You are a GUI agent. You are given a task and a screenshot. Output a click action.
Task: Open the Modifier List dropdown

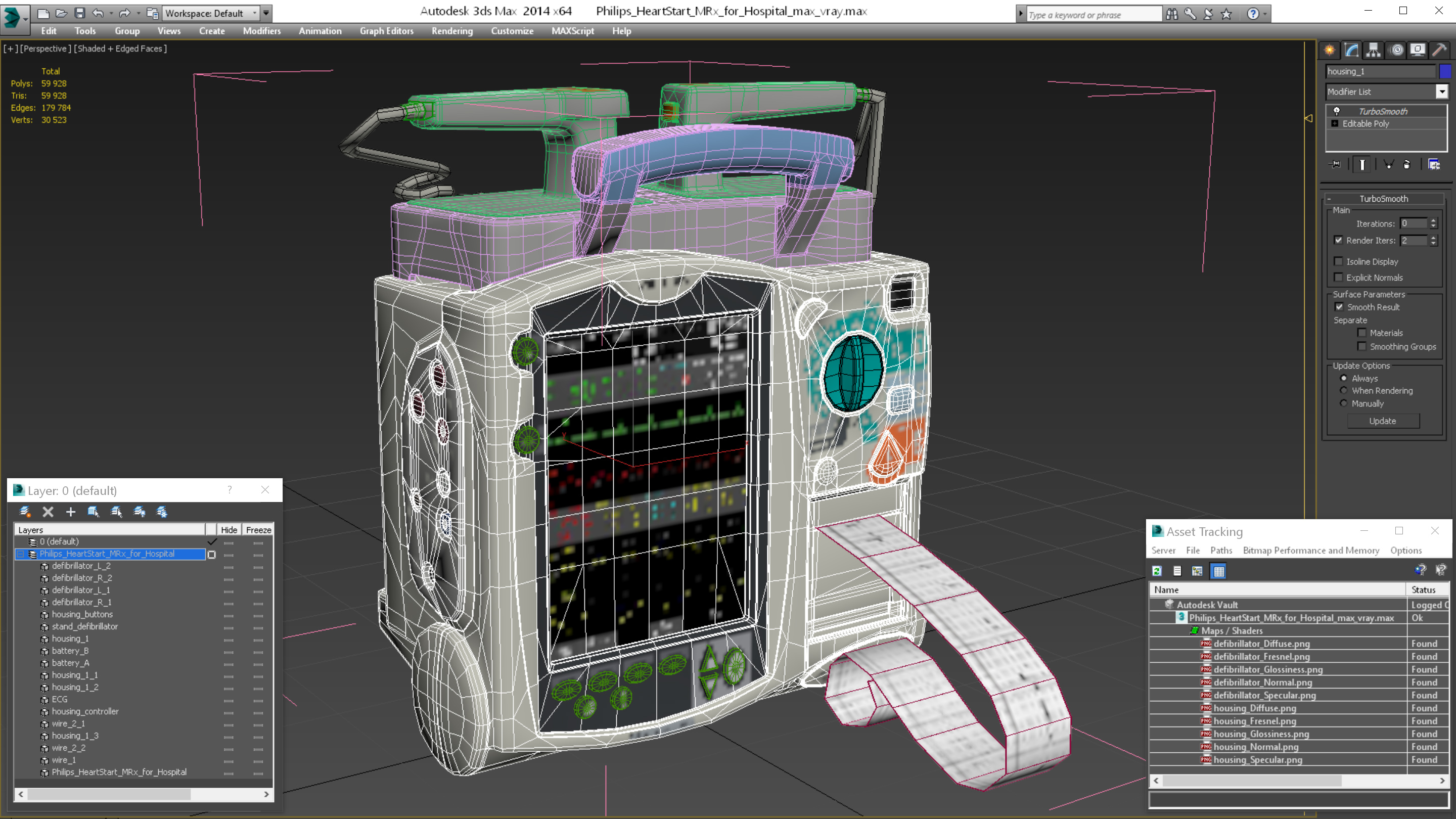1442,92
